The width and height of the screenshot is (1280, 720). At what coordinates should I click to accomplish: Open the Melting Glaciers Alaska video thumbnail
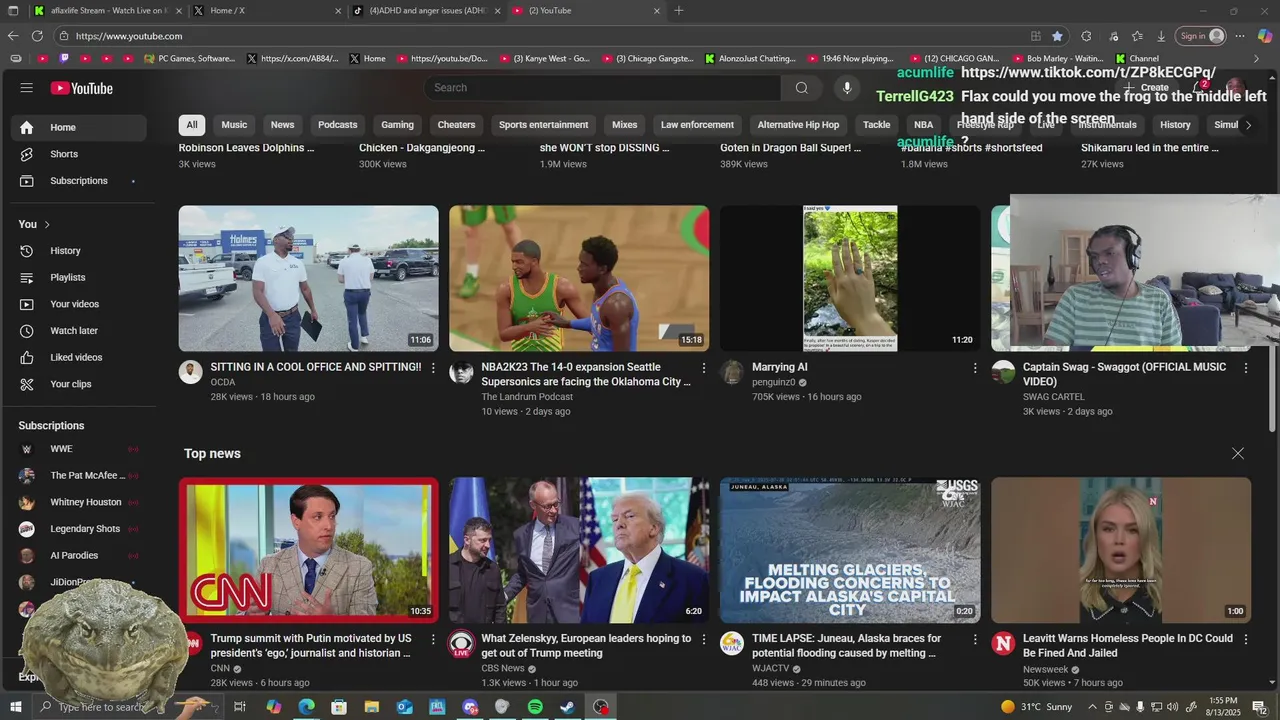[x=850, y=550]
